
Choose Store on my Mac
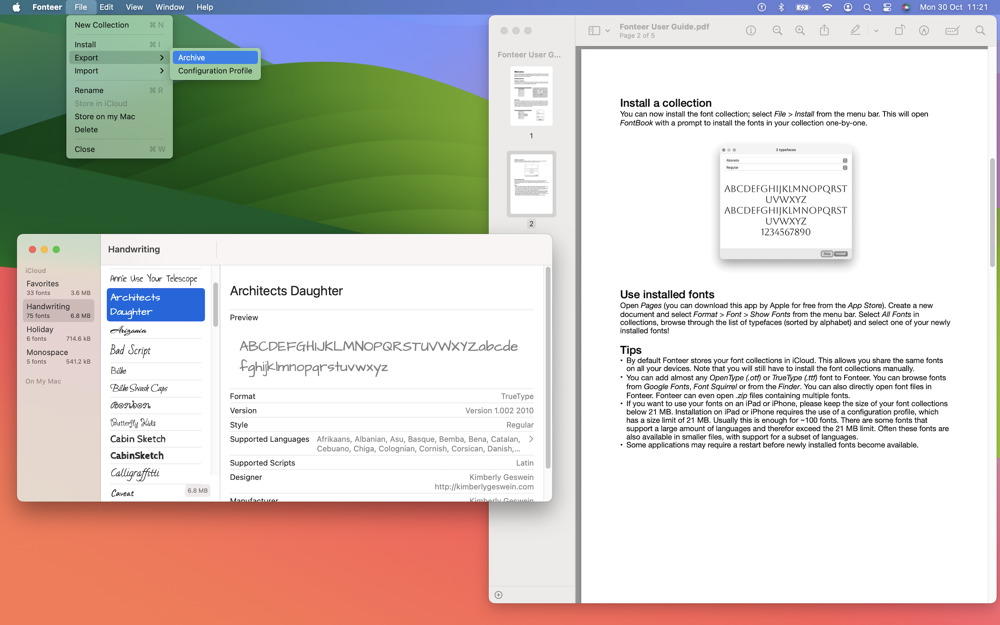pyautogui.click(x=119, y=117)
